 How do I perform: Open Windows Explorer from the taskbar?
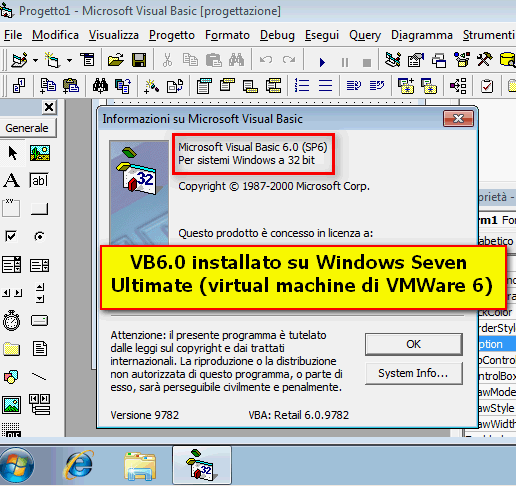[140, 466]
